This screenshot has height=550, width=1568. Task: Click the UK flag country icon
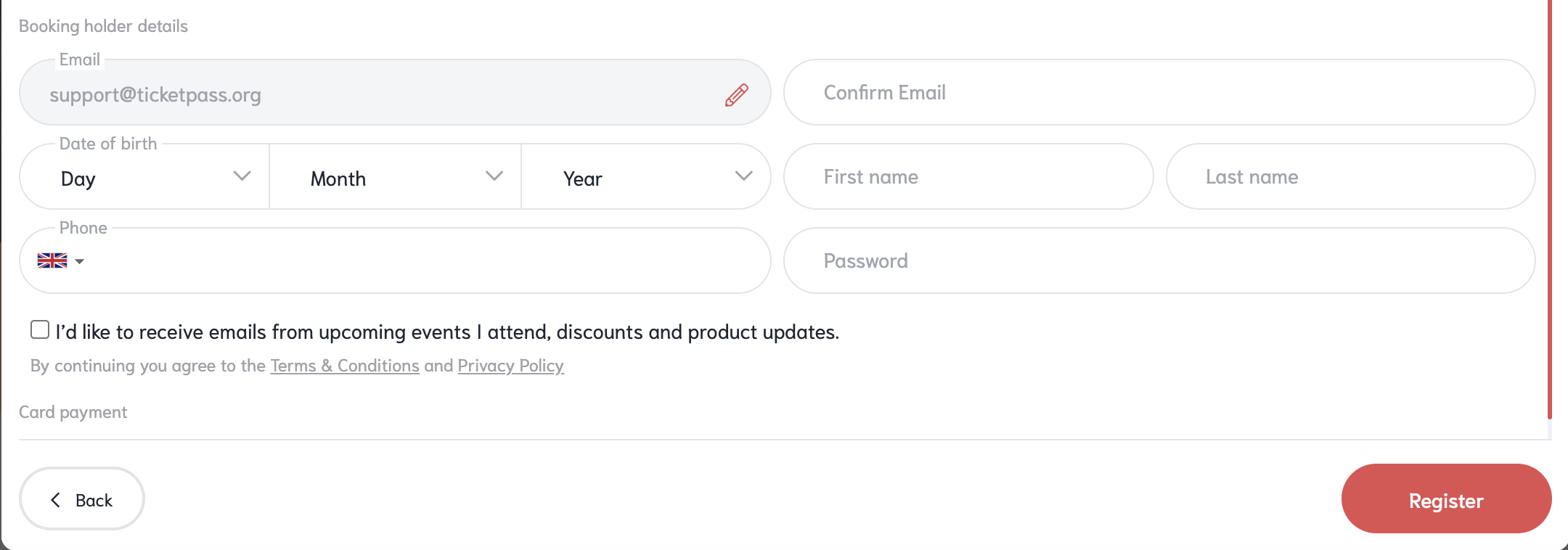point(52,260)
